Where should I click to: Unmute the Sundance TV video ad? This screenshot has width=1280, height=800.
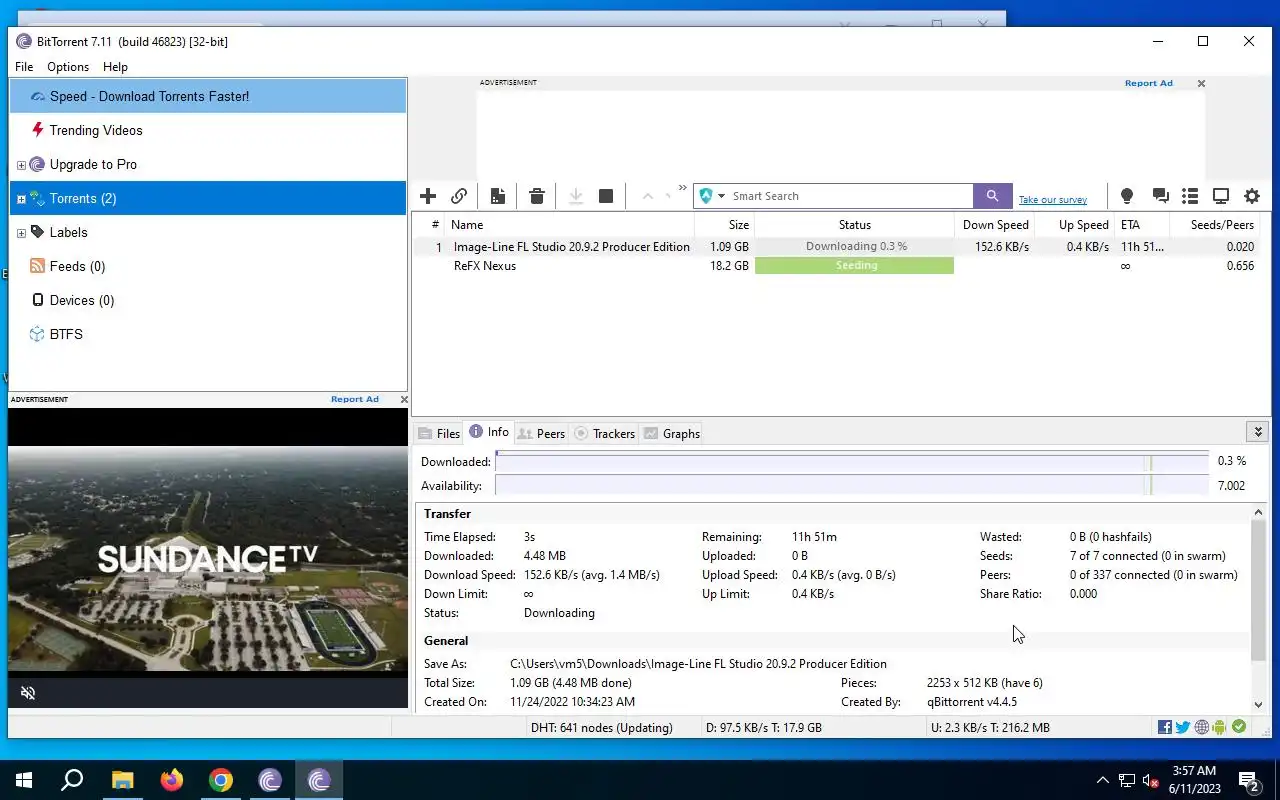pyautogui.click(x=28, y=693)
